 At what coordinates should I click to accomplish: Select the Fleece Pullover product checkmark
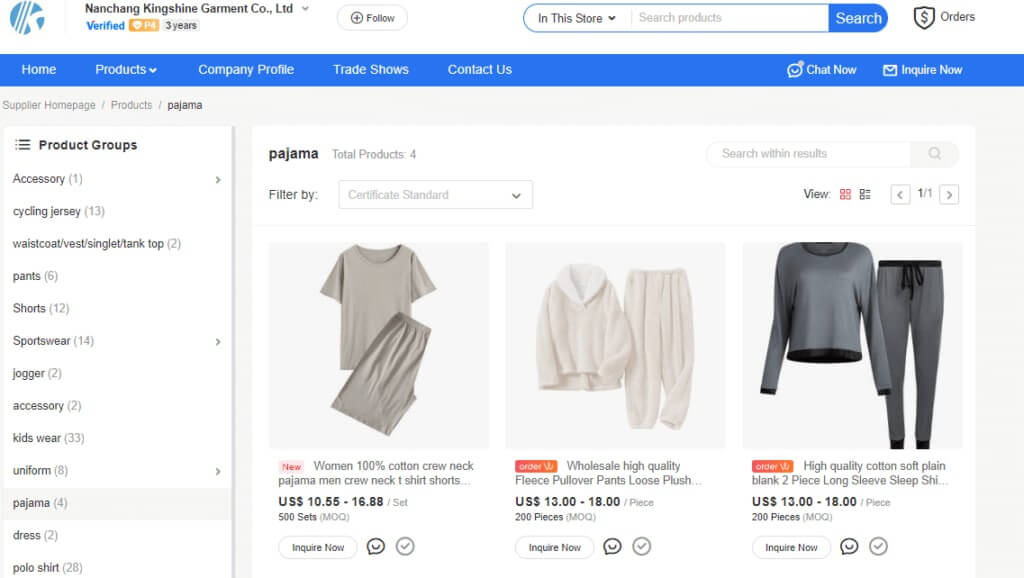[641, 547]
